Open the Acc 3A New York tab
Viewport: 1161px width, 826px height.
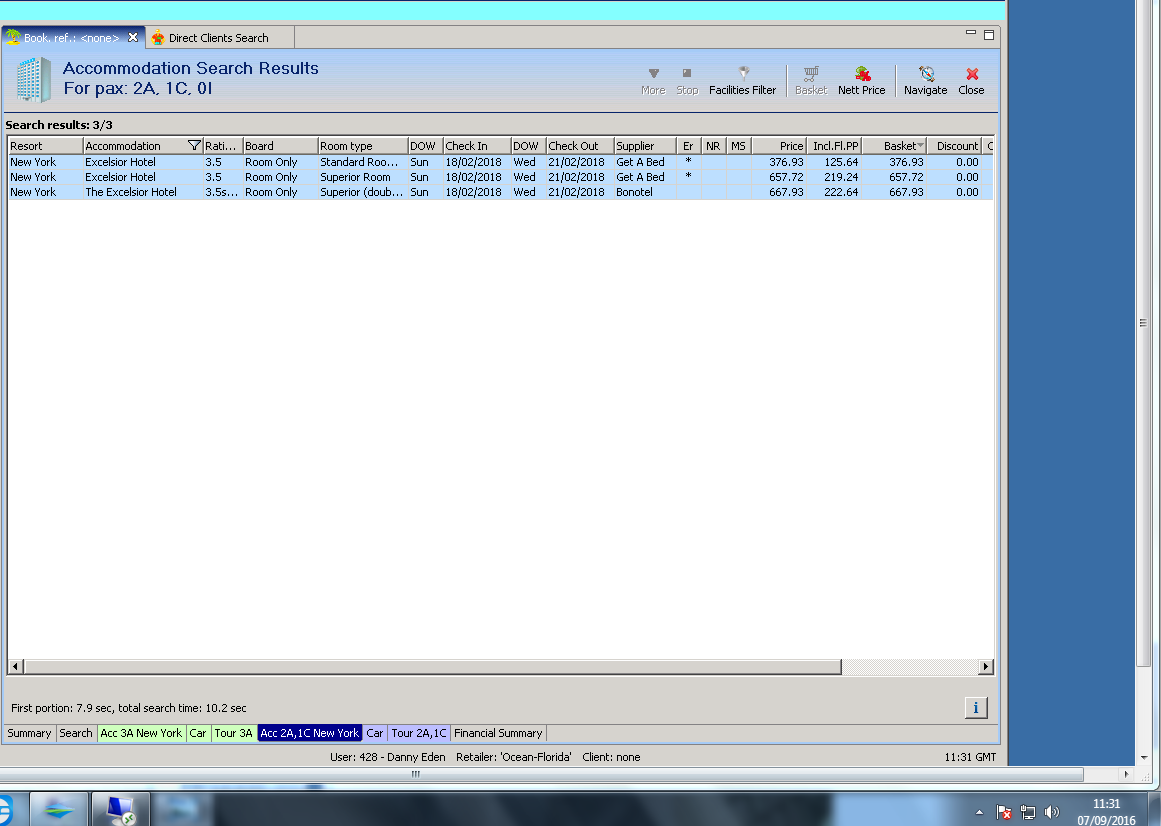[x=141, y=733]
